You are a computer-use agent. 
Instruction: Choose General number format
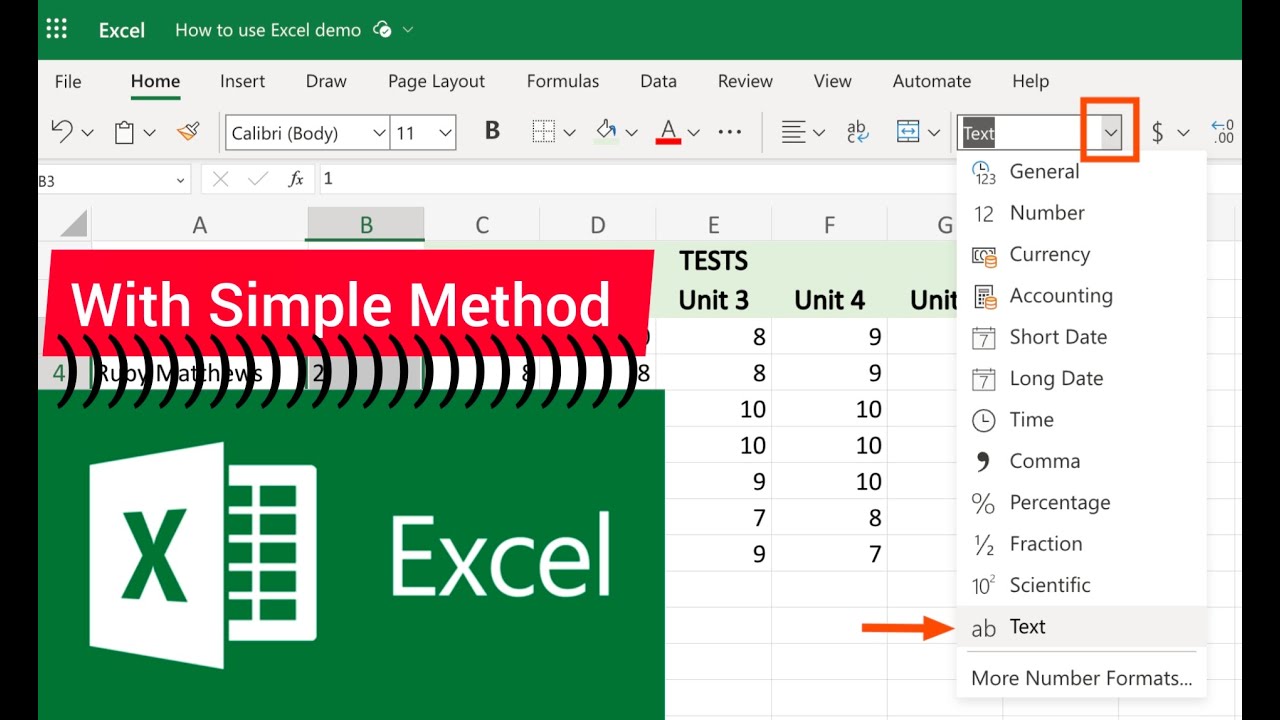tap(1082, 172)
